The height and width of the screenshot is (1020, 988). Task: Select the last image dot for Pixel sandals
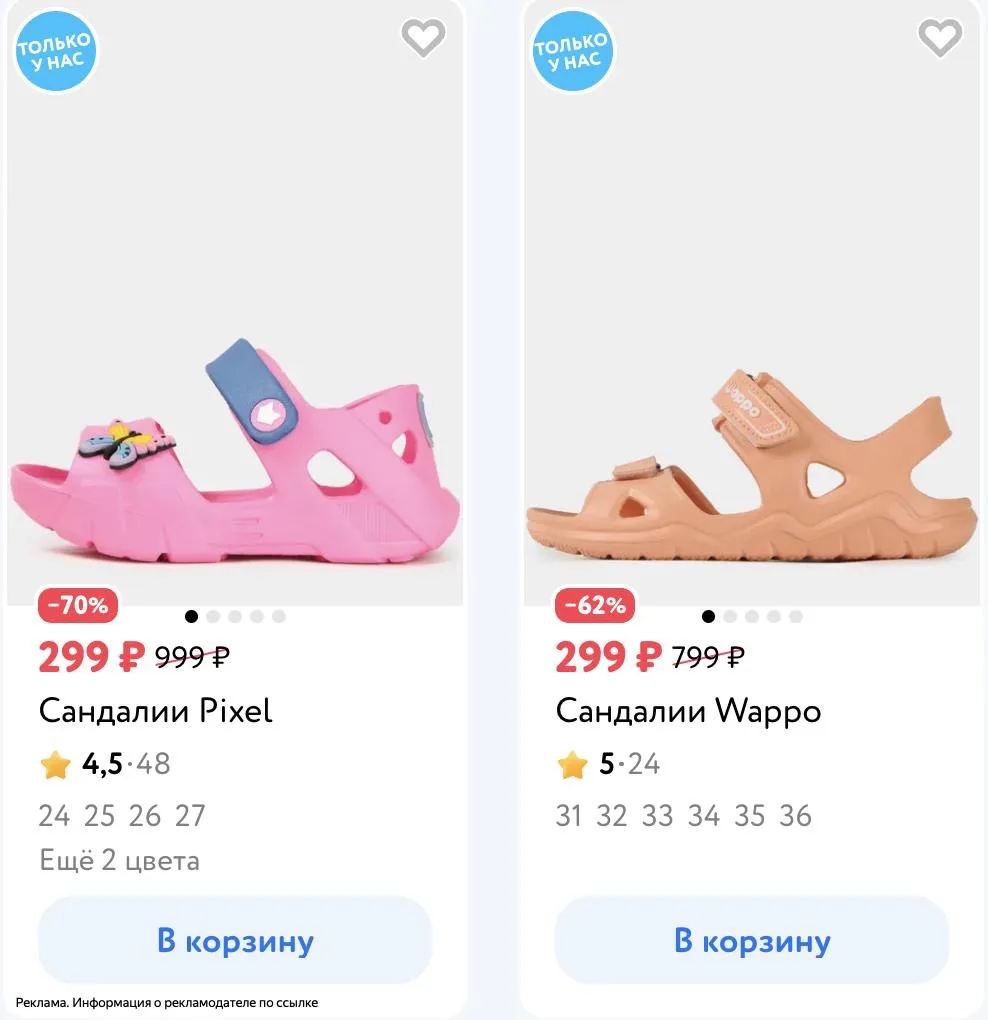pyautogui.click(x=279, y=616)
